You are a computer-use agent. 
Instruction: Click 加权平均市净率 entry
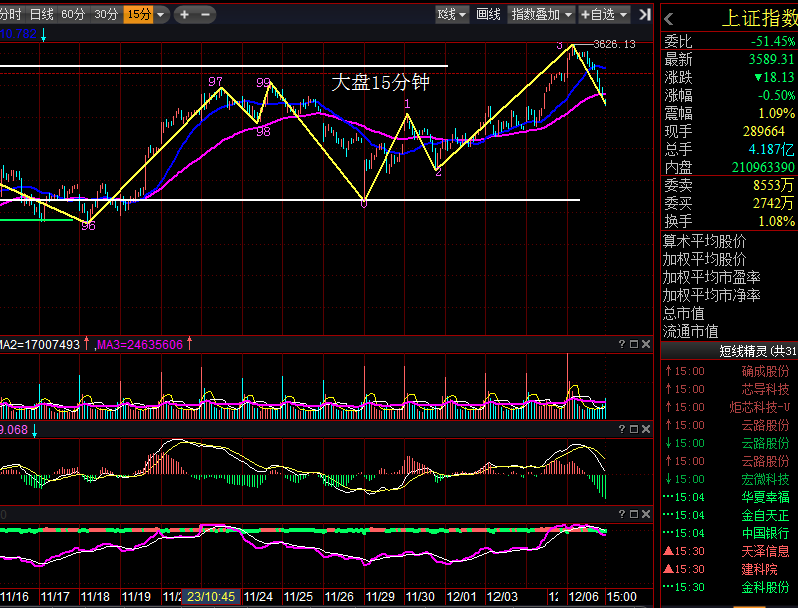click(711, 295)
